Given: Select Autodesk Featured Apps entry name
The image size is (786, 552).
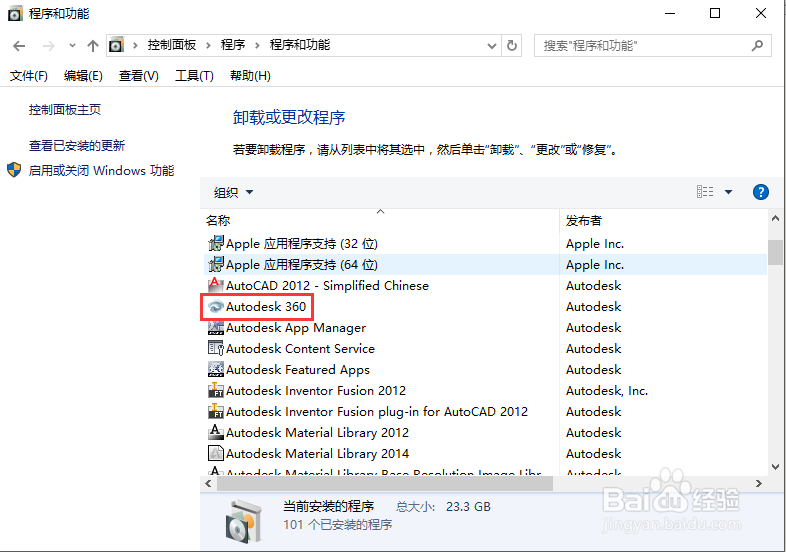Looking at the screenshot, I should (x=298, y=370).
